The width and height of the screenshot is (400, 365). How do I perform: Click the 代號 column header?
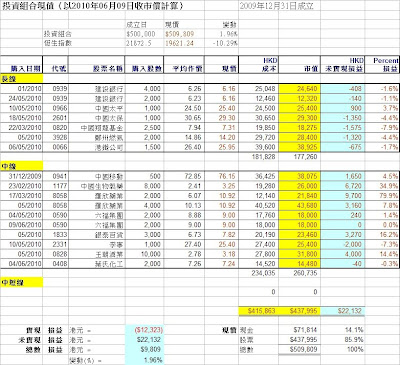point(59,69)
